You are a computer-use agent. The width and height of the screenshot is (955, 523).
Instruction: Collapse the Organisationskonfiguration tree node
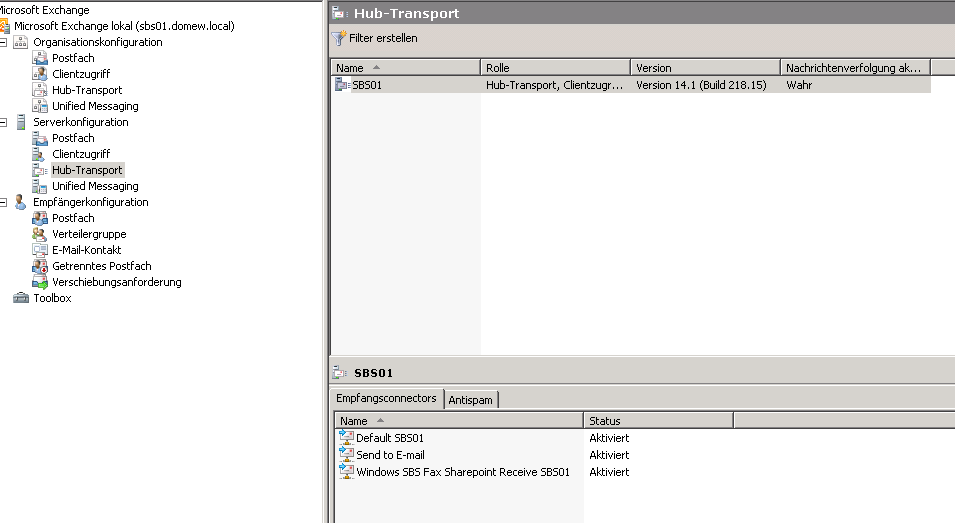point(3,42)
